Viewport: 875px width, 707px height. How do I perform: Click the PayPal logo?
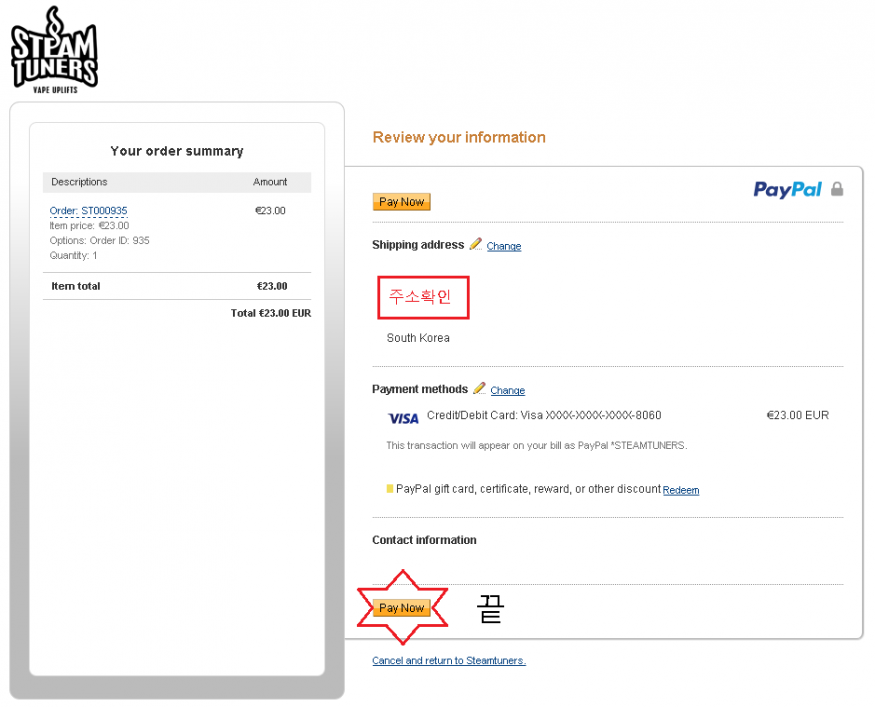[787, 190]
